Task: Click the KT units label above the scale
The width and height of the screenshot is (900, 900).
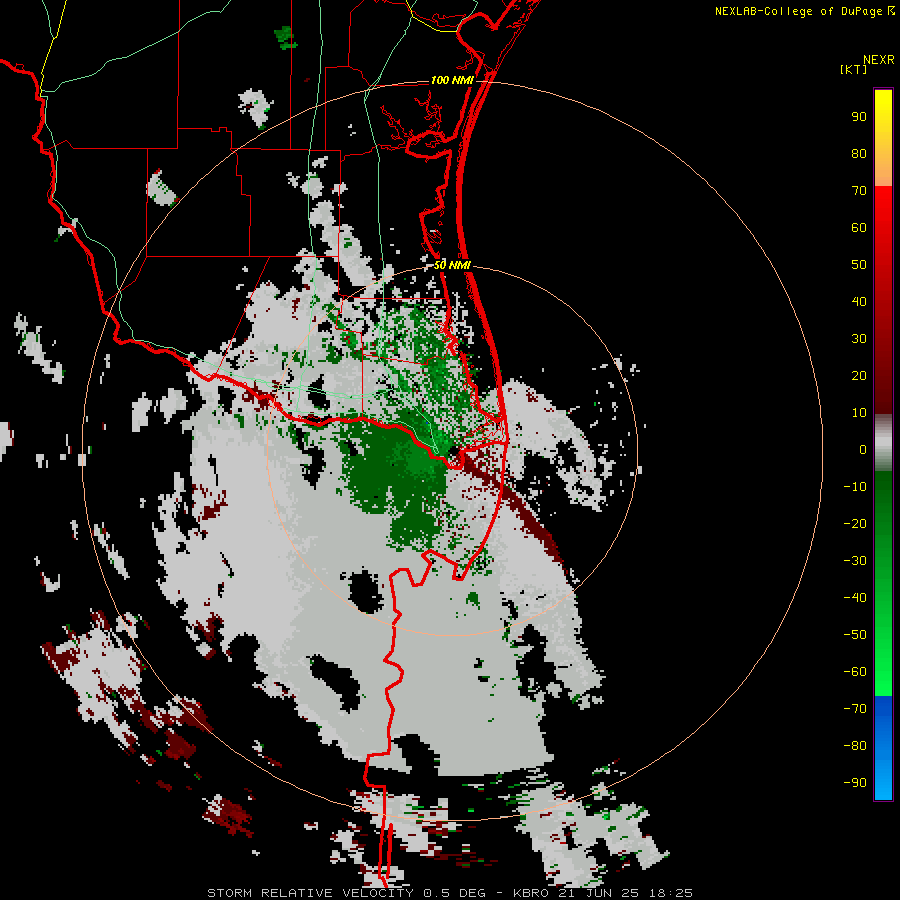Action: [x=854, y=69]
